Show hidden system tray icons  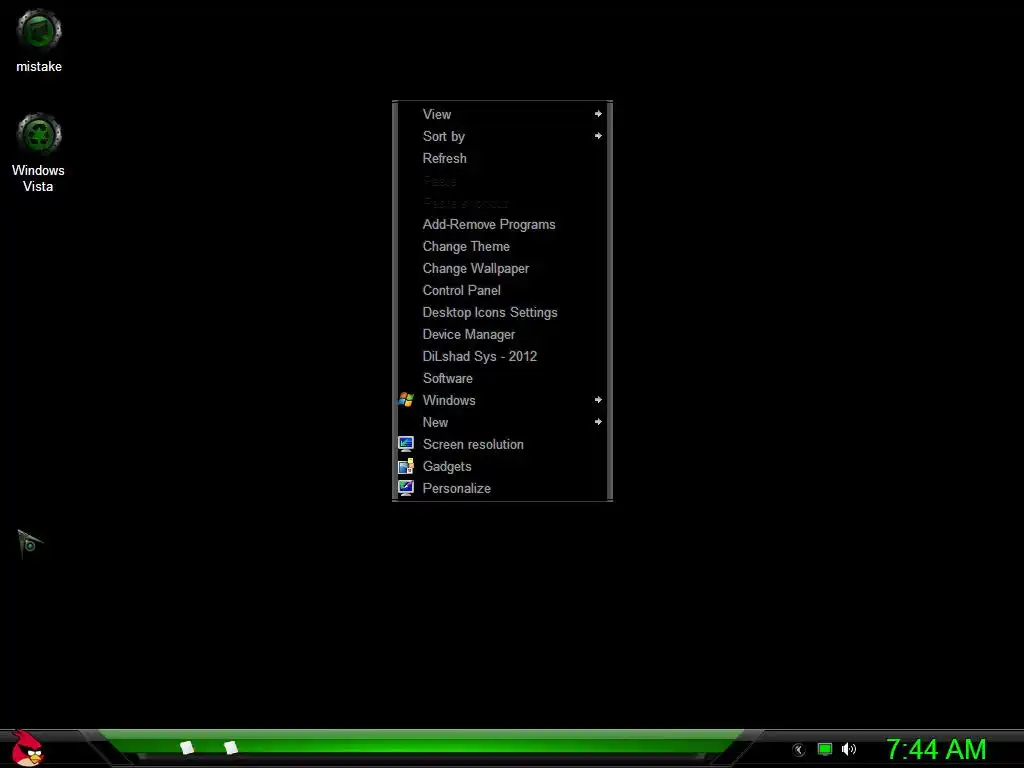(799, 750)
